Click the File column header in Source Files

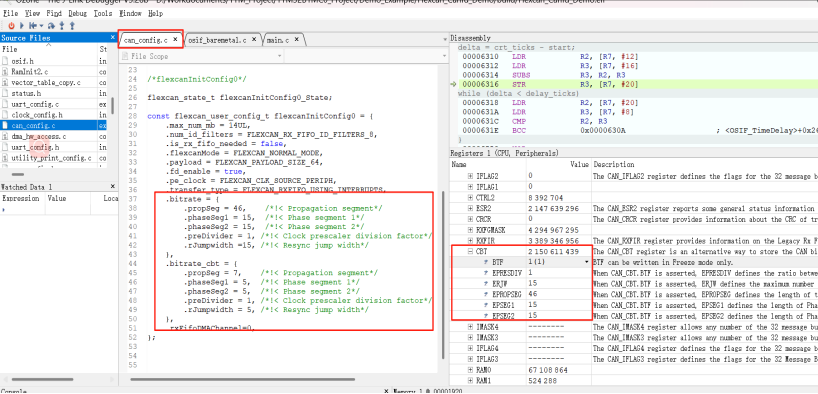49,49
